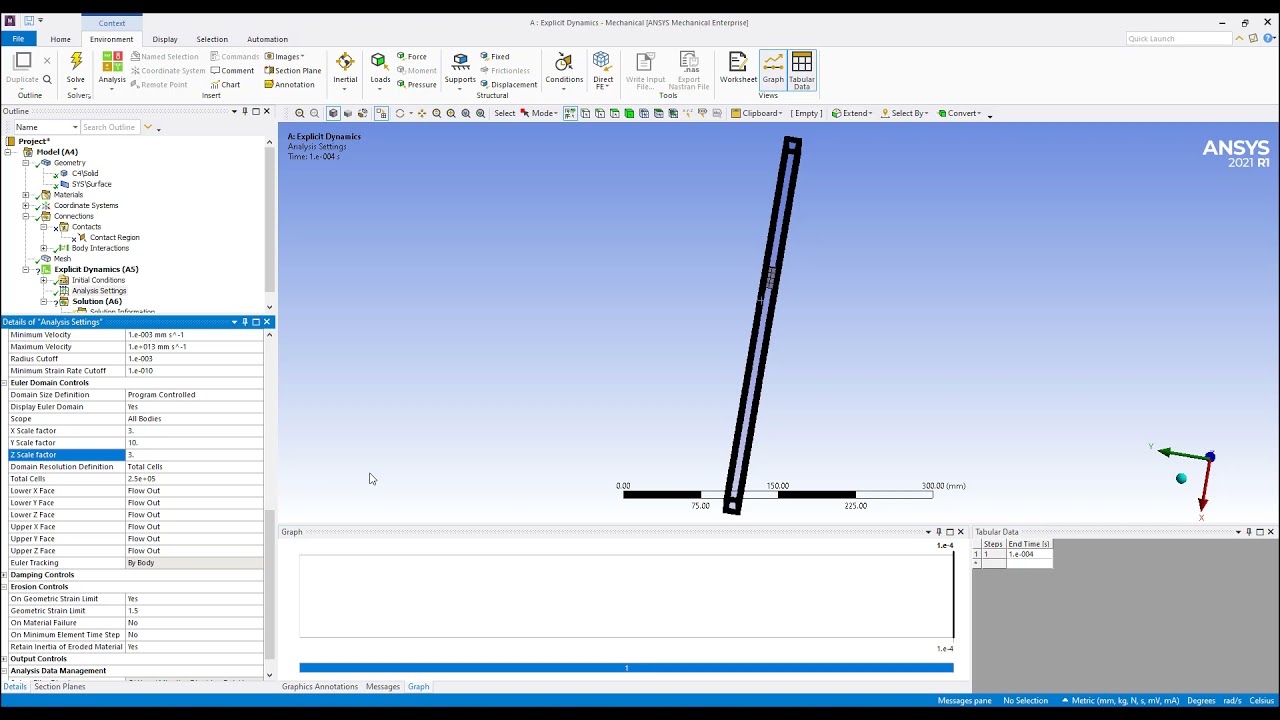Viewport: 1280px width, 720px height.
Task: Open the Direct FE icon
Action: [x=602, y=62]
